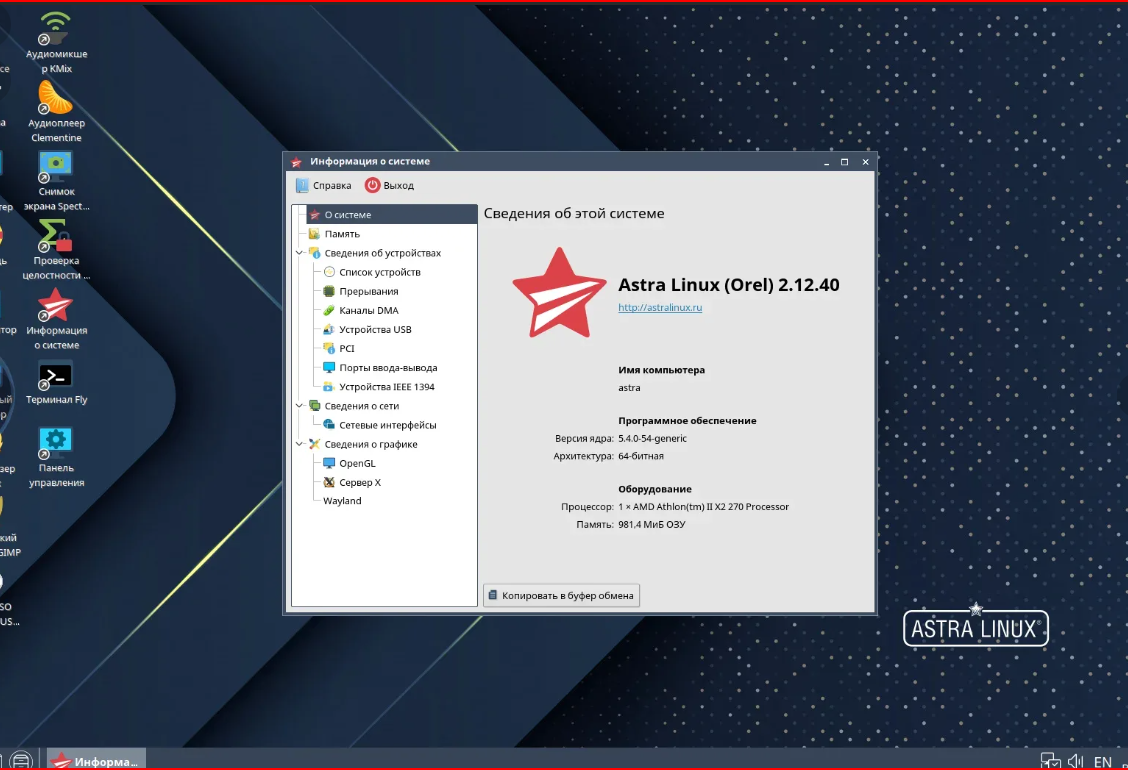
Task: Click the EN keyboard layout indicator
Action: click(1102, 761)
